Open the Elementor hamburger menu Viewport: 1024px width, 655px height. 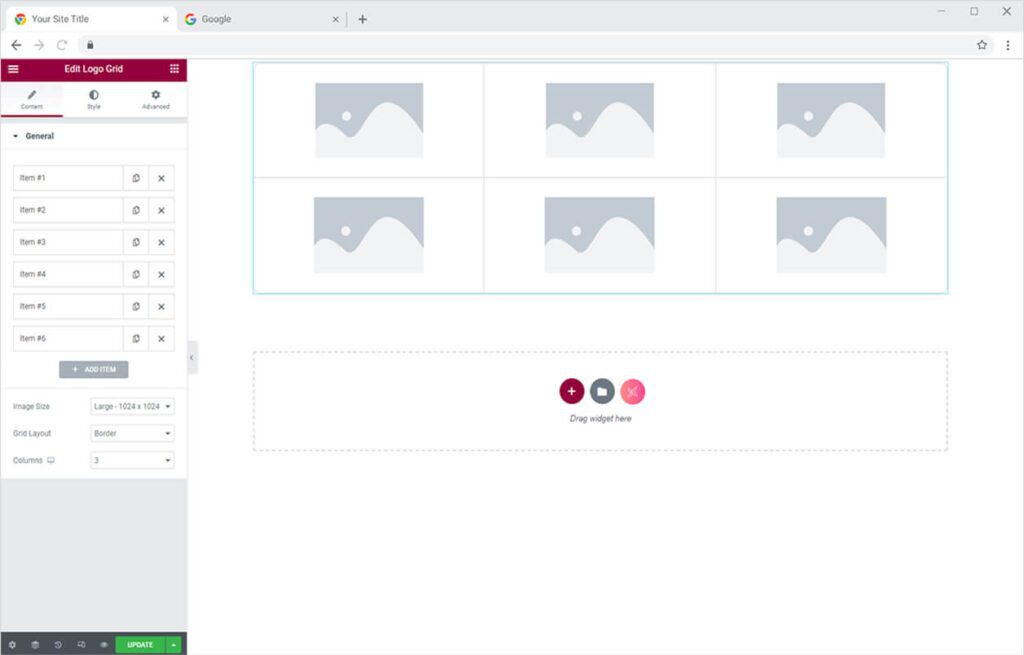click(x=13, y=69)
